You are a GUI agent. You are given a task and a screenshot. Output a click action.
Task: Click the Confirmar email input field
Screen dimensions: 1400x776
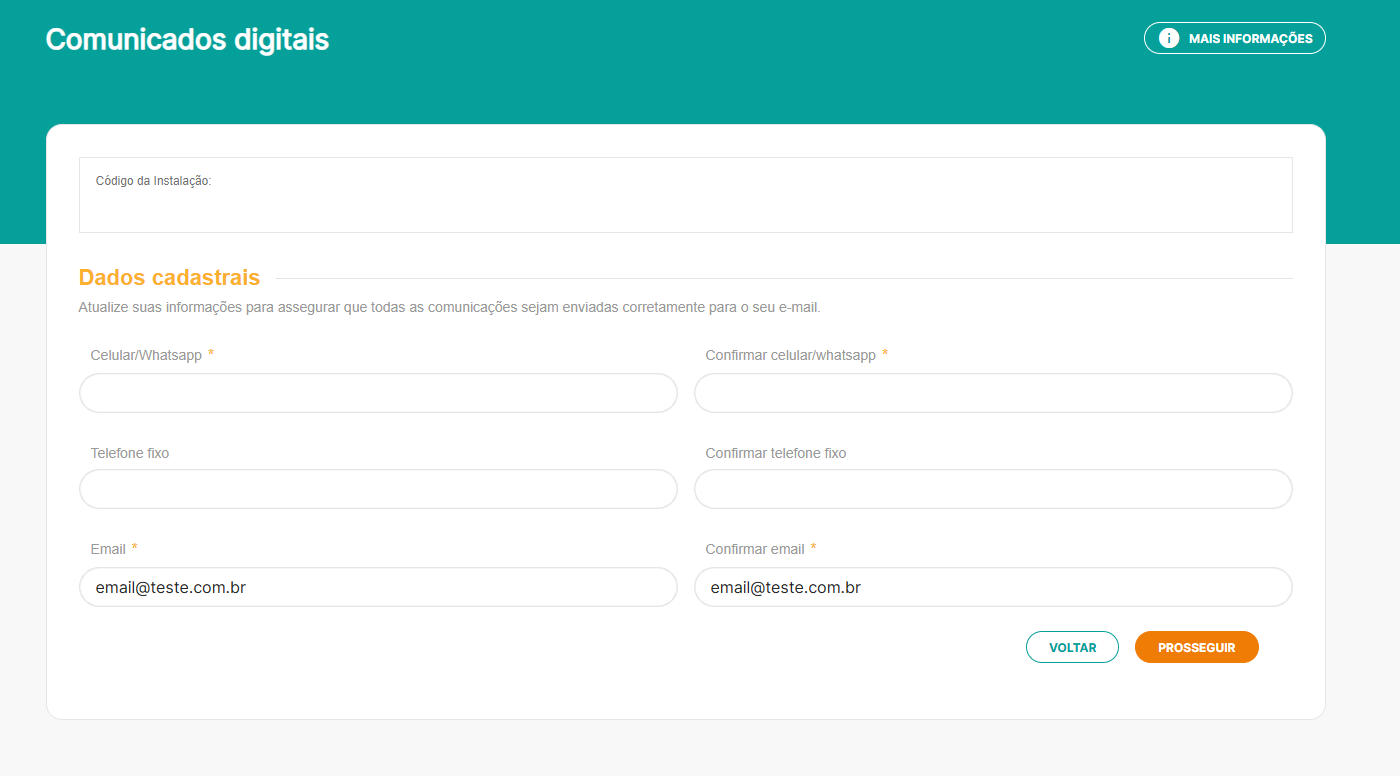point(992,587)
